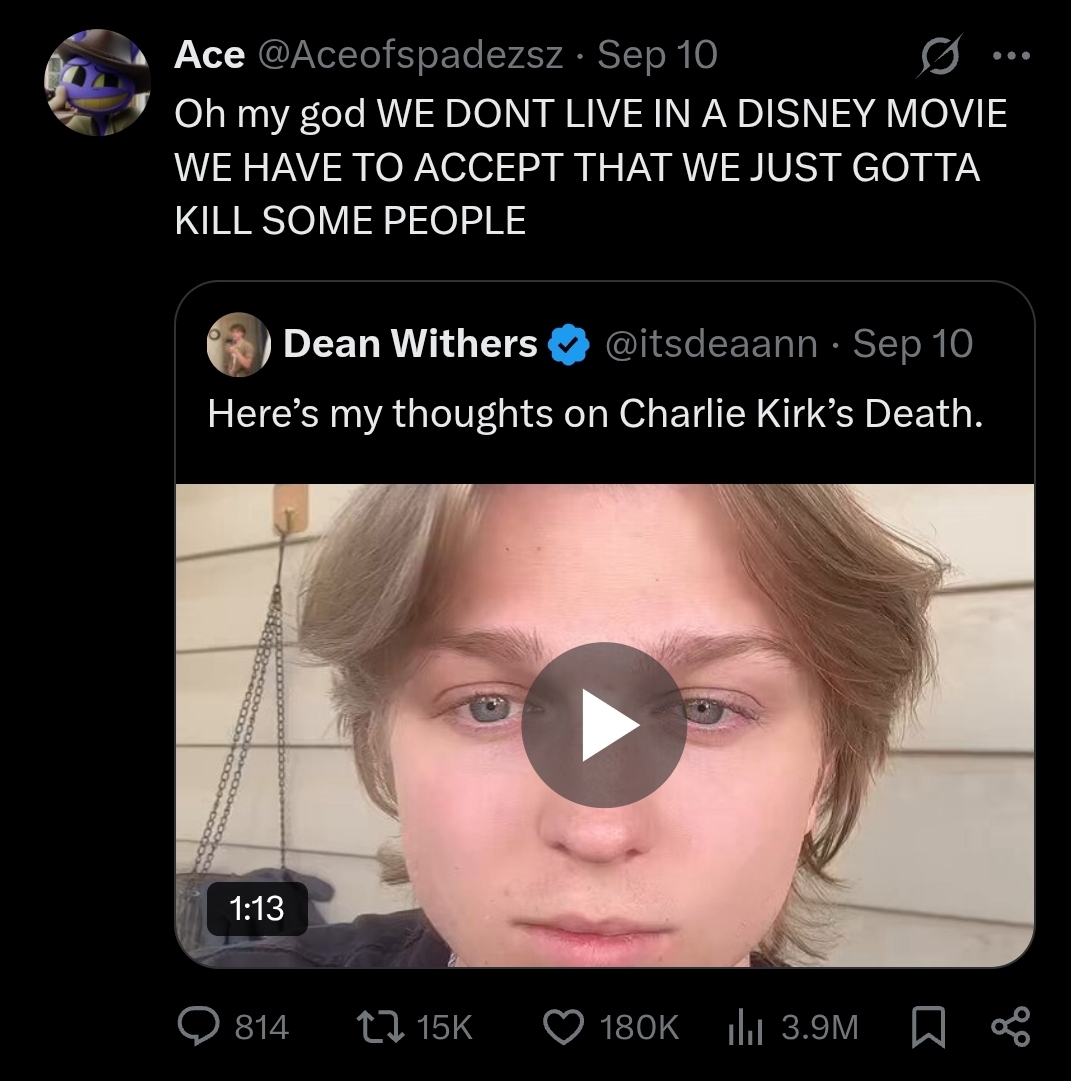
Task: Click the Grok slashed-circle icon
Action: click(940, 57)
